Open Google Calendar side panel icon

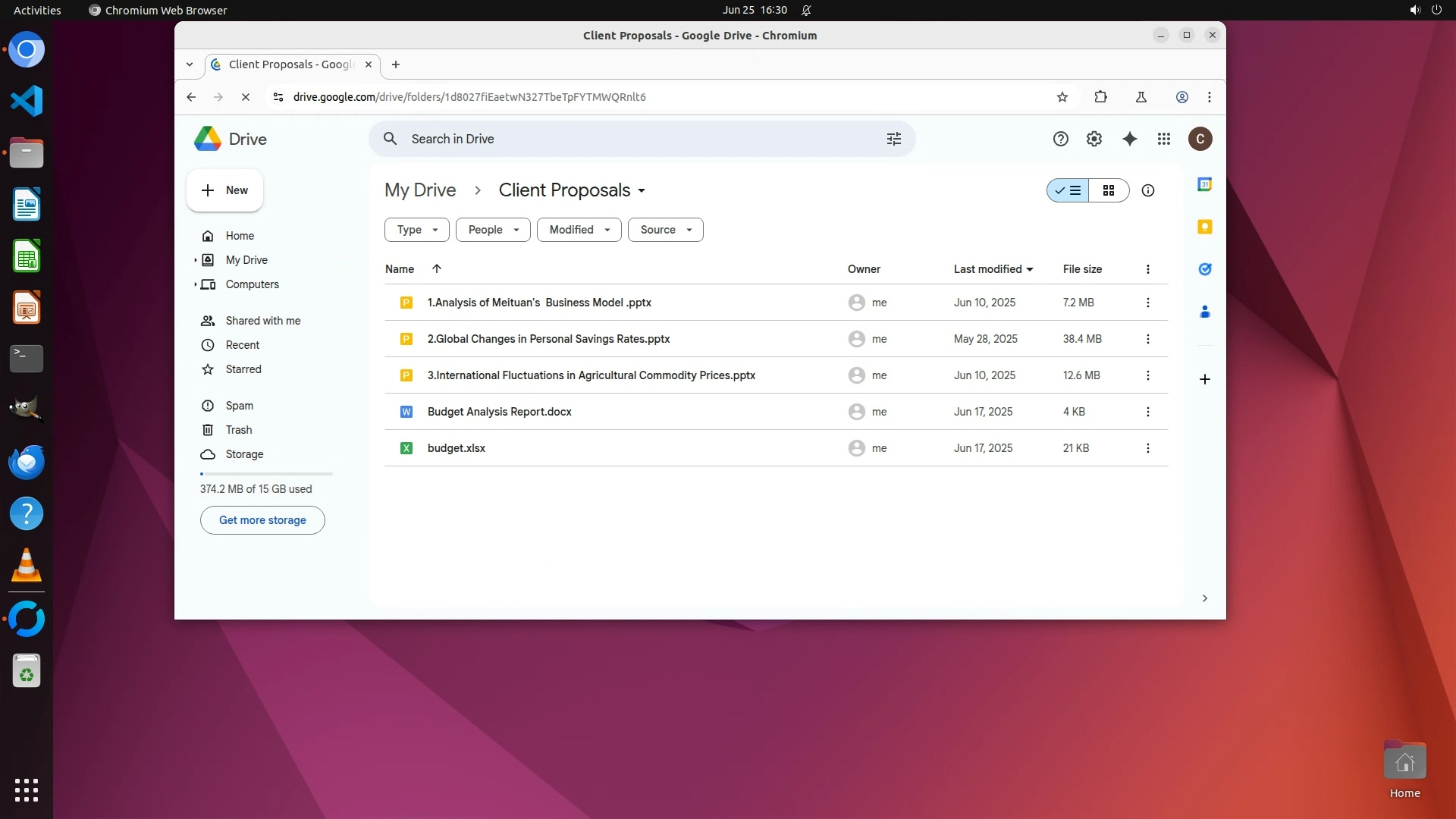pyautogui.click(x=1204, y=184)
